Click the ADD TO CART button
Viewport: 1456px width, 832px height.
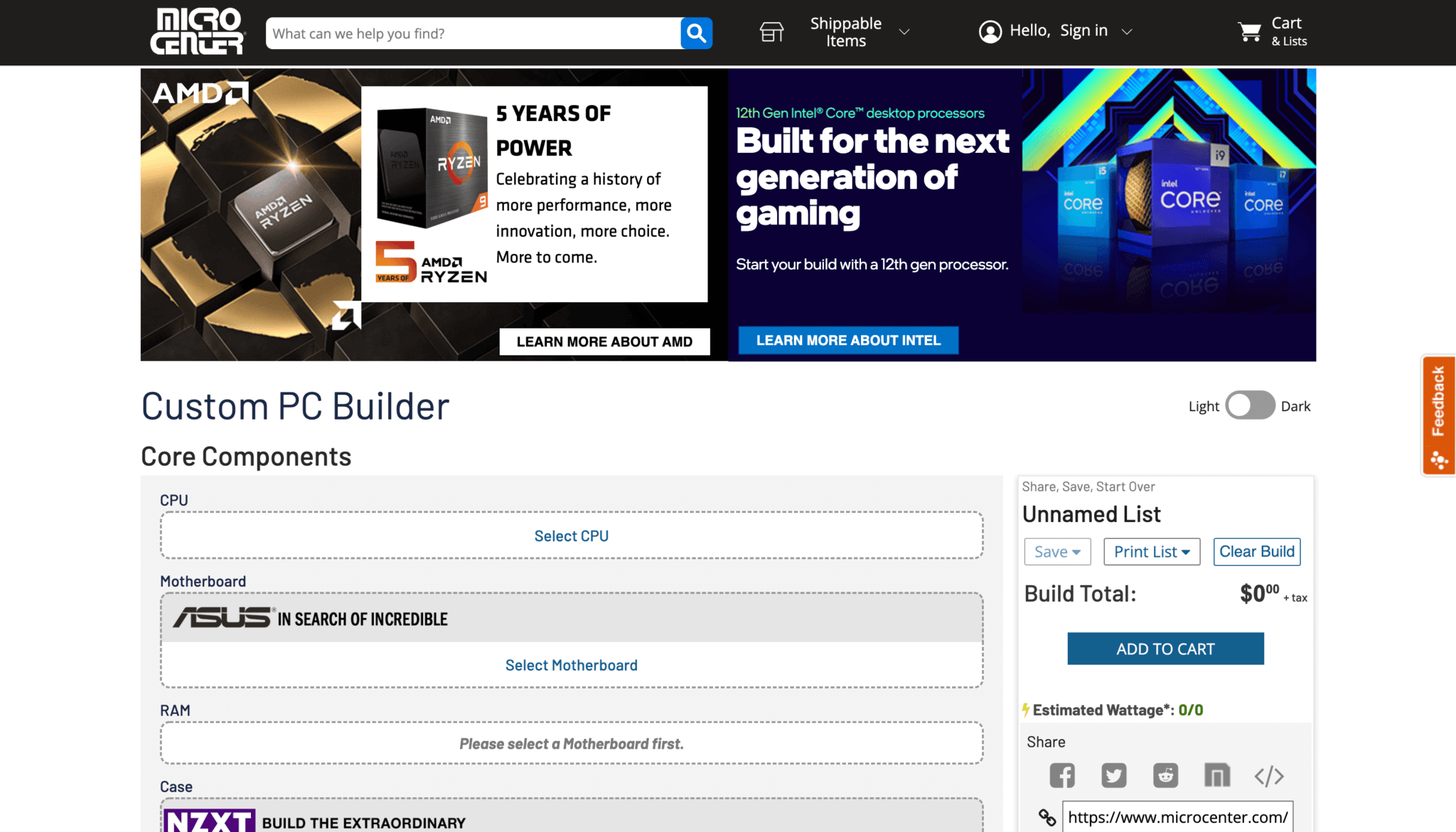[x=1165, y=649]
